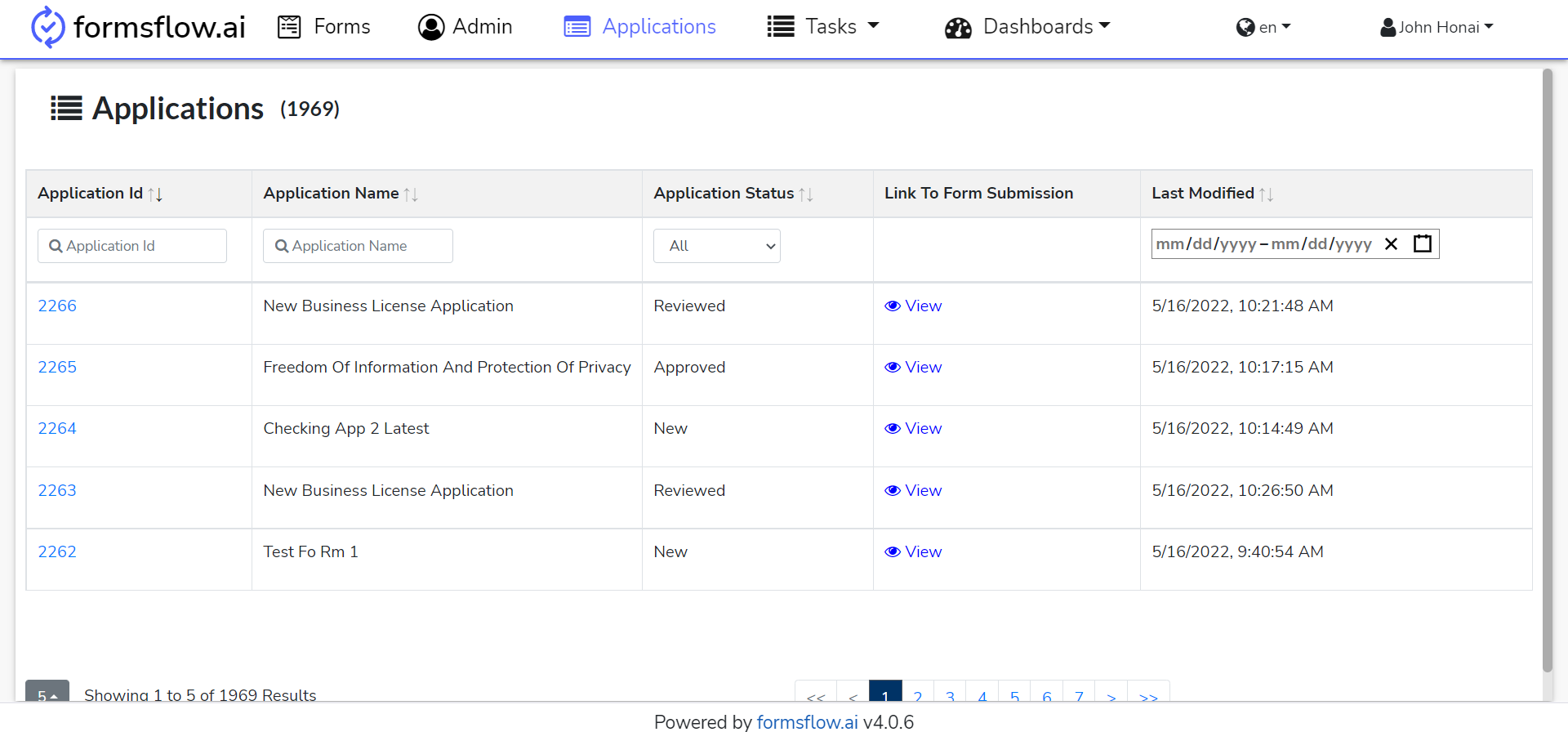Screen dimensions: 1568x732
Task: Click the Tasks list icon
Action: tap(781, 27)
